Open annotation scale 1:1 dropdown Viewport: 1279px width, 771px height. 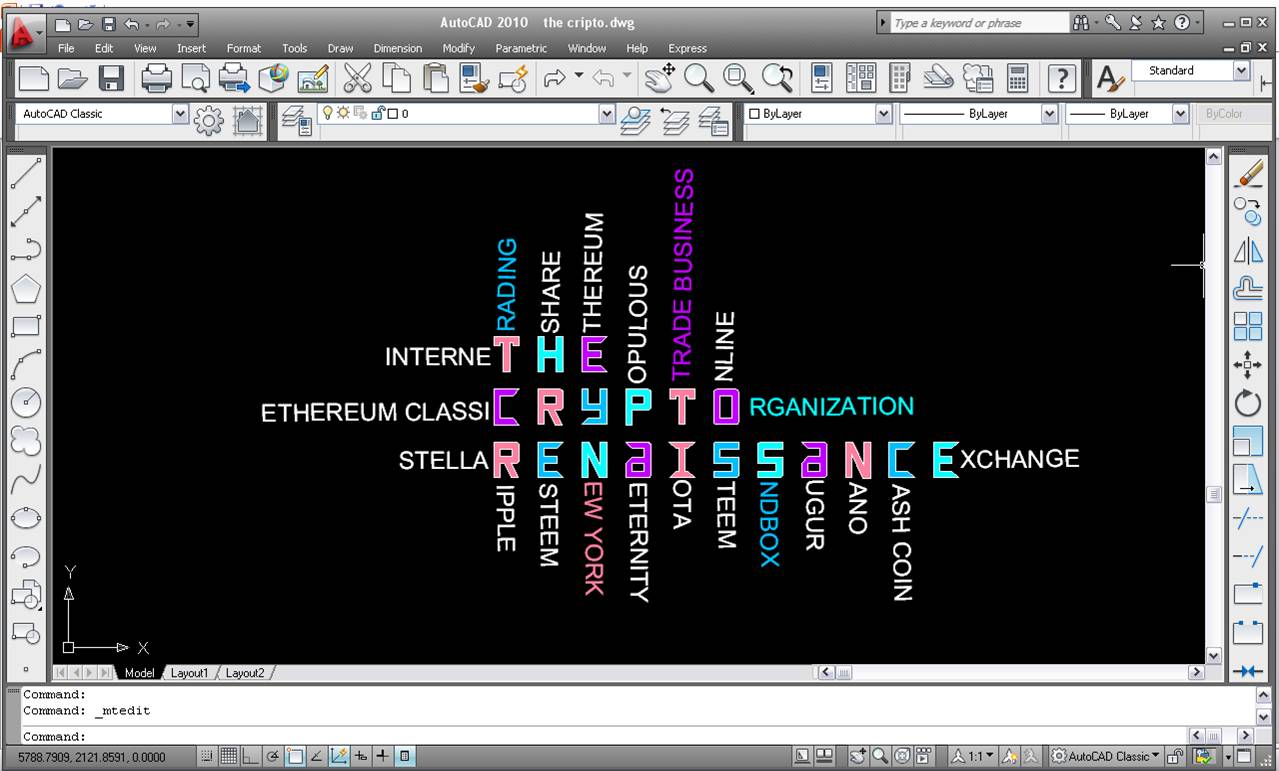point(972,757)
